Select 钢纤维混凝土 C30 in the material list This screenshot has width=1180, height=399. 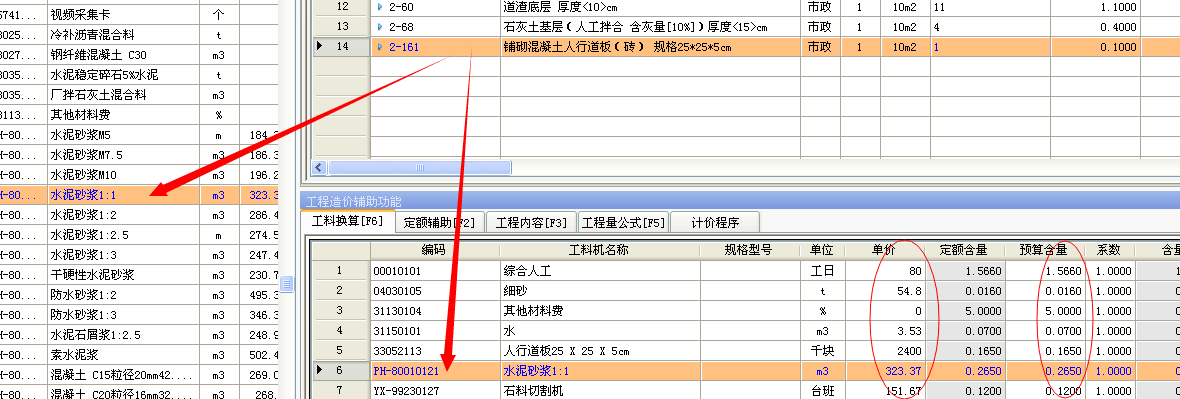point(98,55)
